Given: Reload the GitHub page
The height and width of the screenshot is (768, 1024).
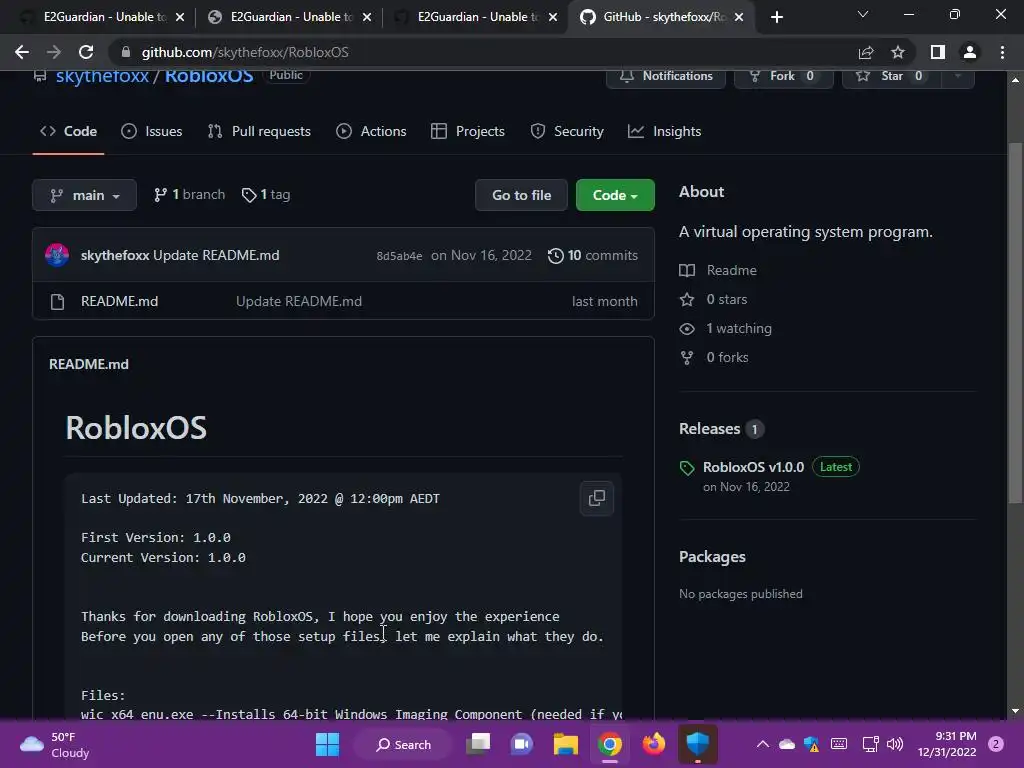Looking at the screenshot, I should click(x=86, y=52).
